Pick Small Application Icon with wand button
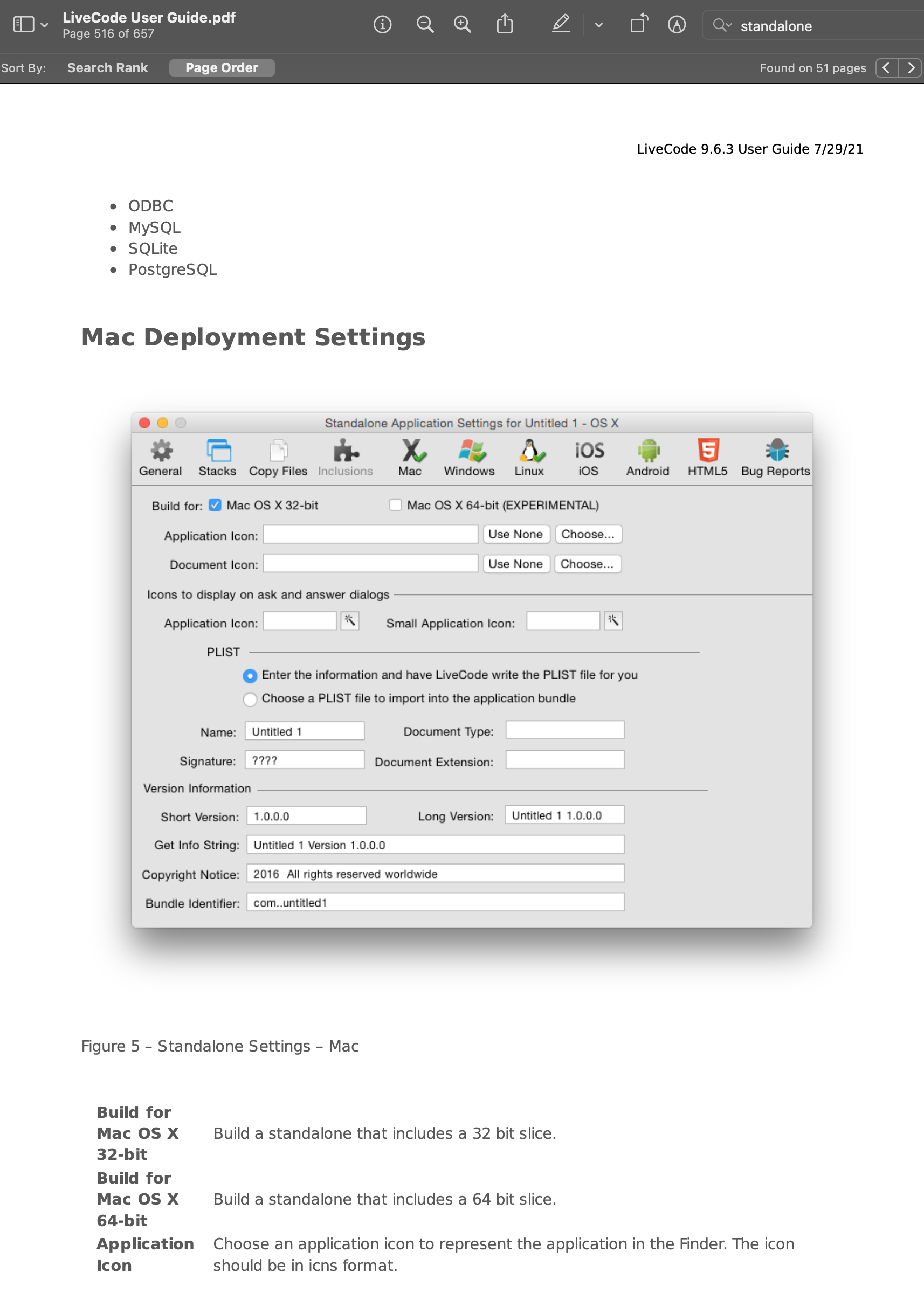This screenshot has height=1300, width=924. click(613, 621)
